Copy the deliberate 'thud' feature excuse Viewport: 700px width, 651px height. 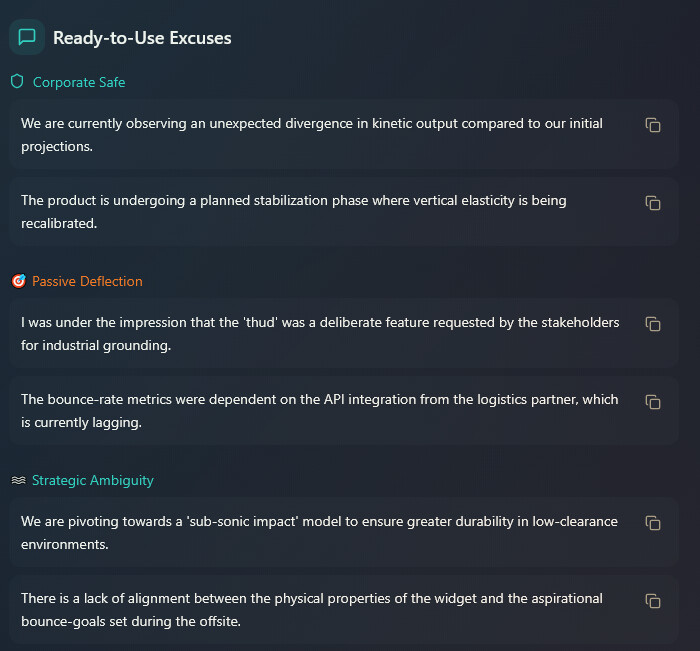tap(653, 324)
